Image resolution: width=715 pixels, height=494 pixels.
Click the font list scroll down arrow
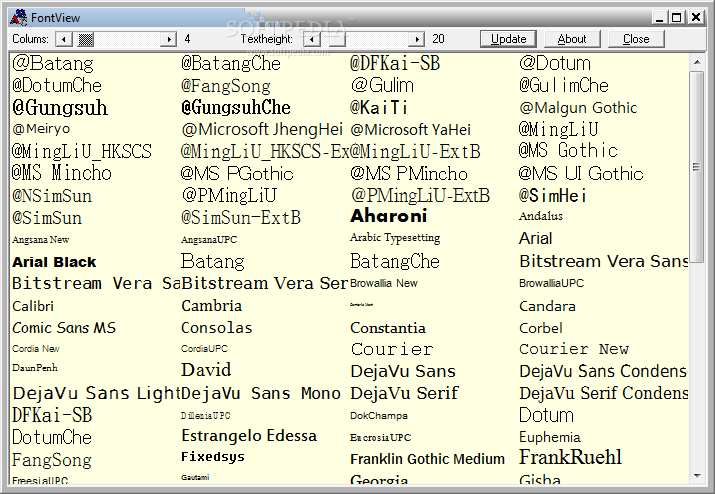697,476
